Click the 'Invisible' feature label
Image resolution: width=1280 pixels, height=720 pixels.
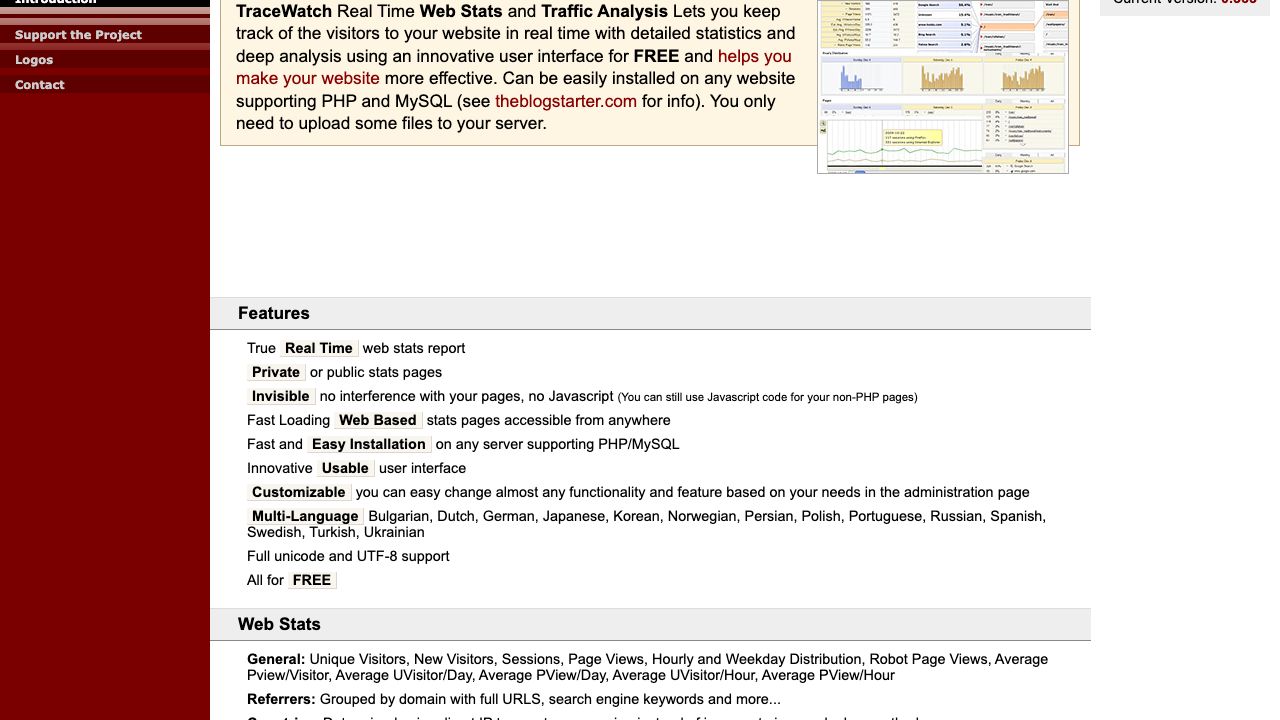(281, 396)
